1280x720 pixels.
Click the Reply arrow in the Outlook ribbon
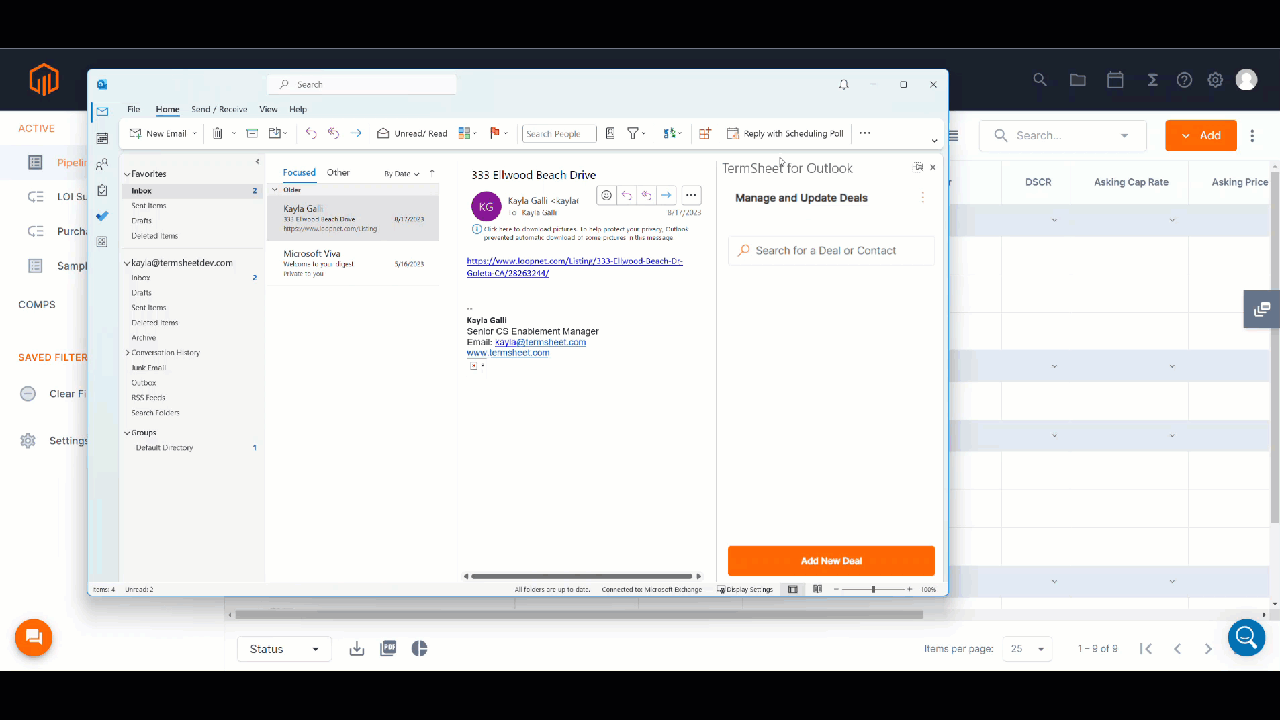(311, 133)
